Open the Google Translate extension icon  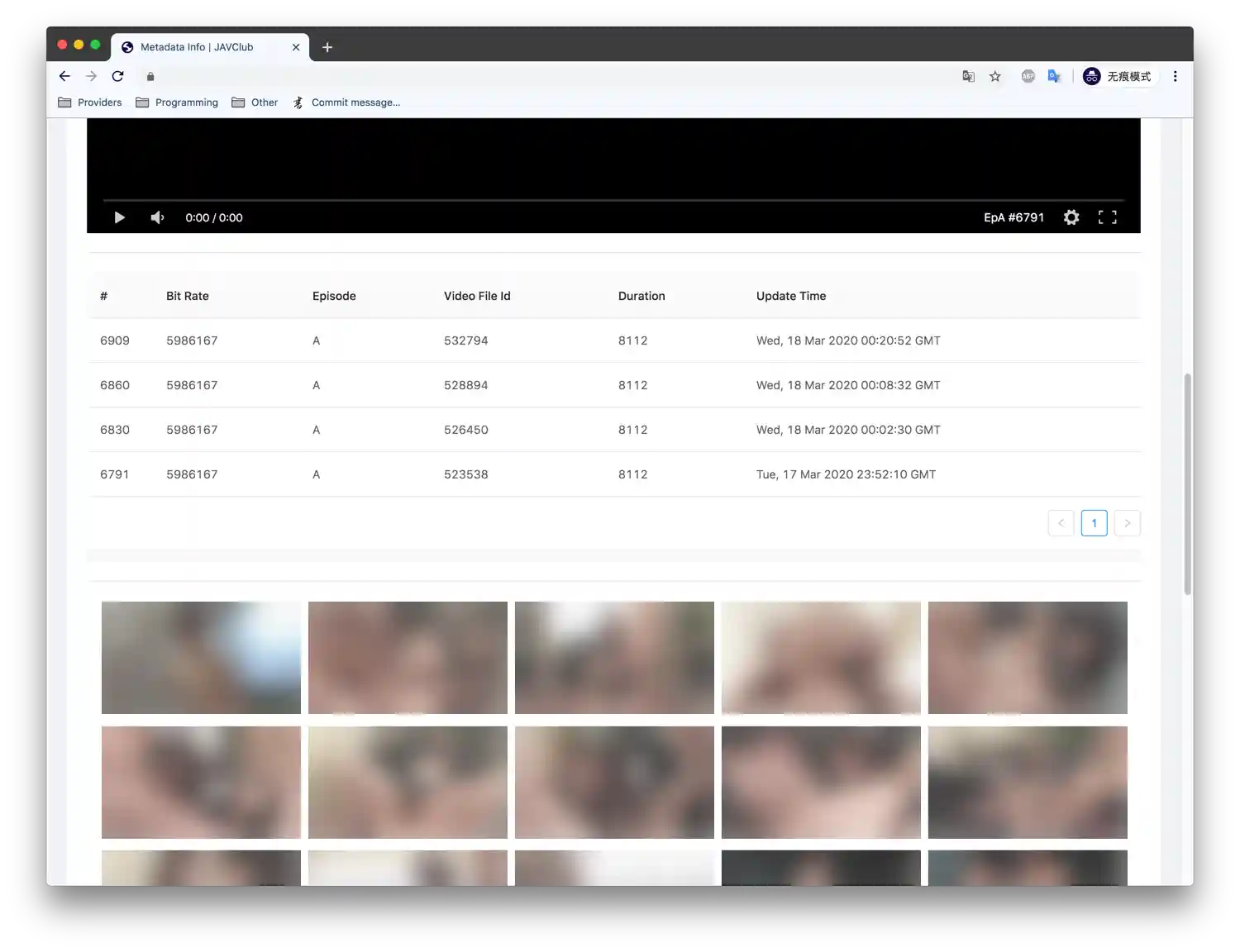1054,76
